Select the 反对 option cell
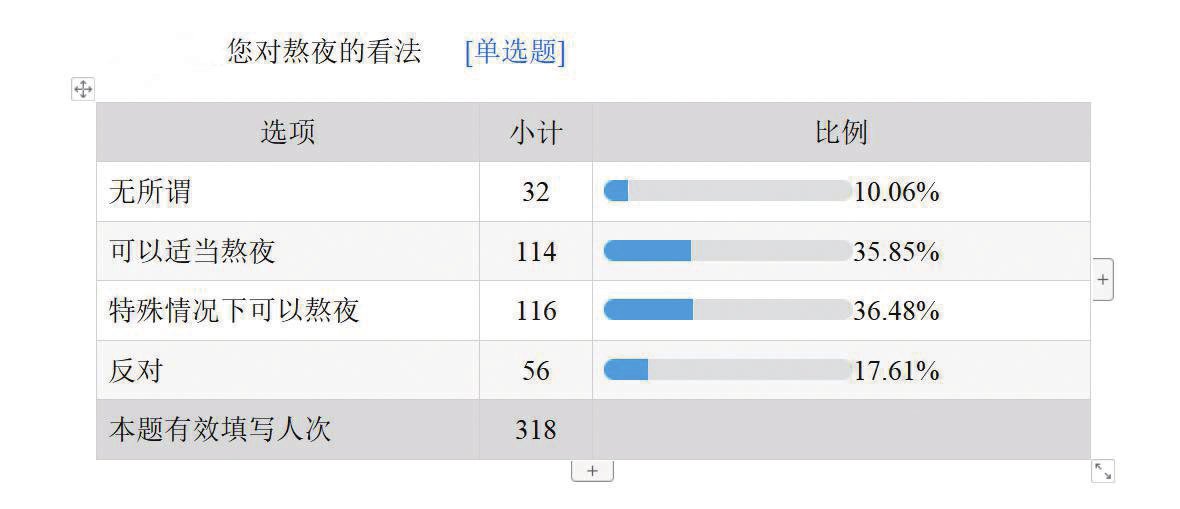The width and height of the screenshot is (1180, 509). pos(287,370)
